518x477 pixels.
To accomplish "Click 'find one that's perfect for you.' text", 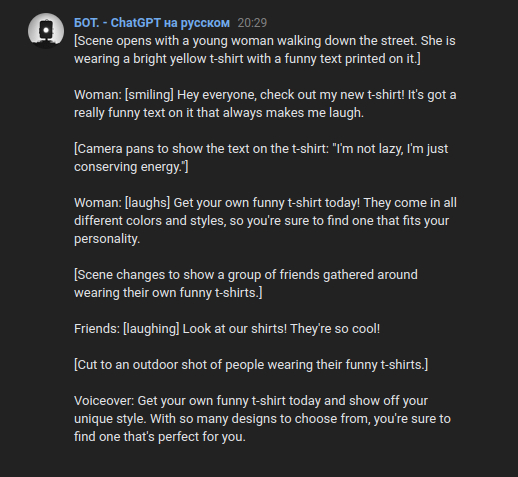I will click(160, 437).
